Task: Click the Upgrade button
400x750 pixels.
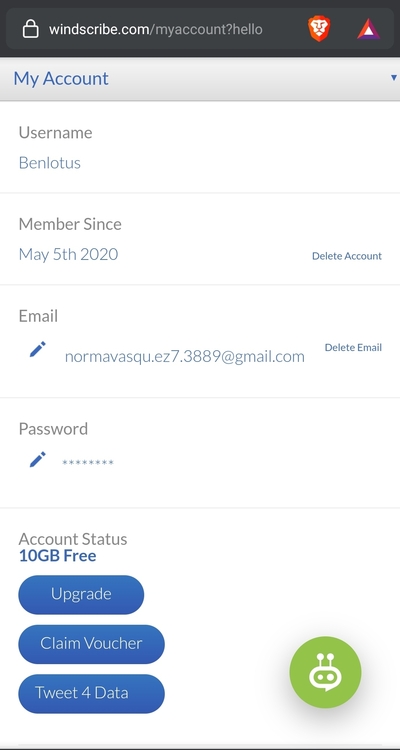Action: click(81, 594)
